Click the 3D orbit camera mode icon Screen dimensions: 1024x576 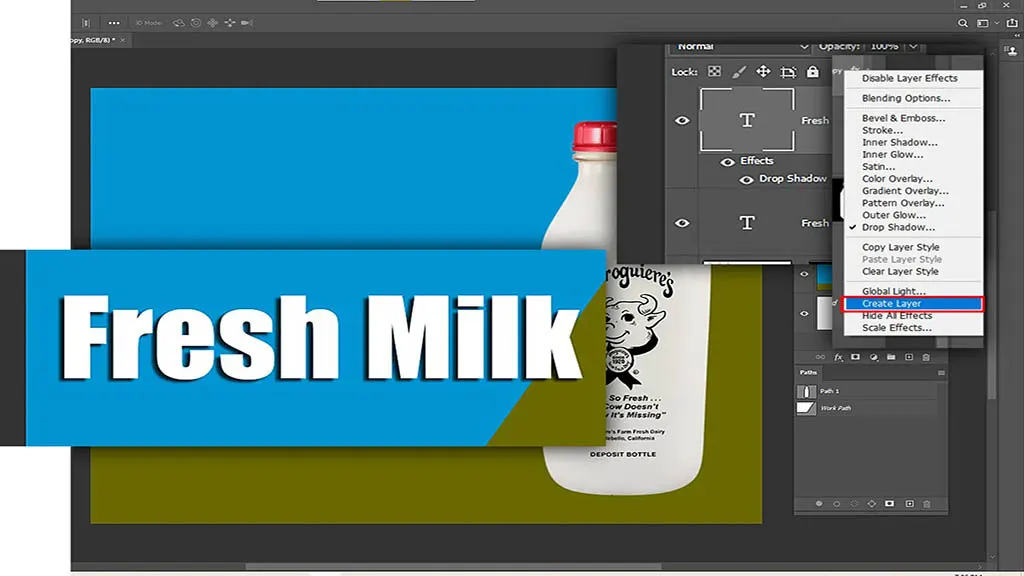[178, 23]
